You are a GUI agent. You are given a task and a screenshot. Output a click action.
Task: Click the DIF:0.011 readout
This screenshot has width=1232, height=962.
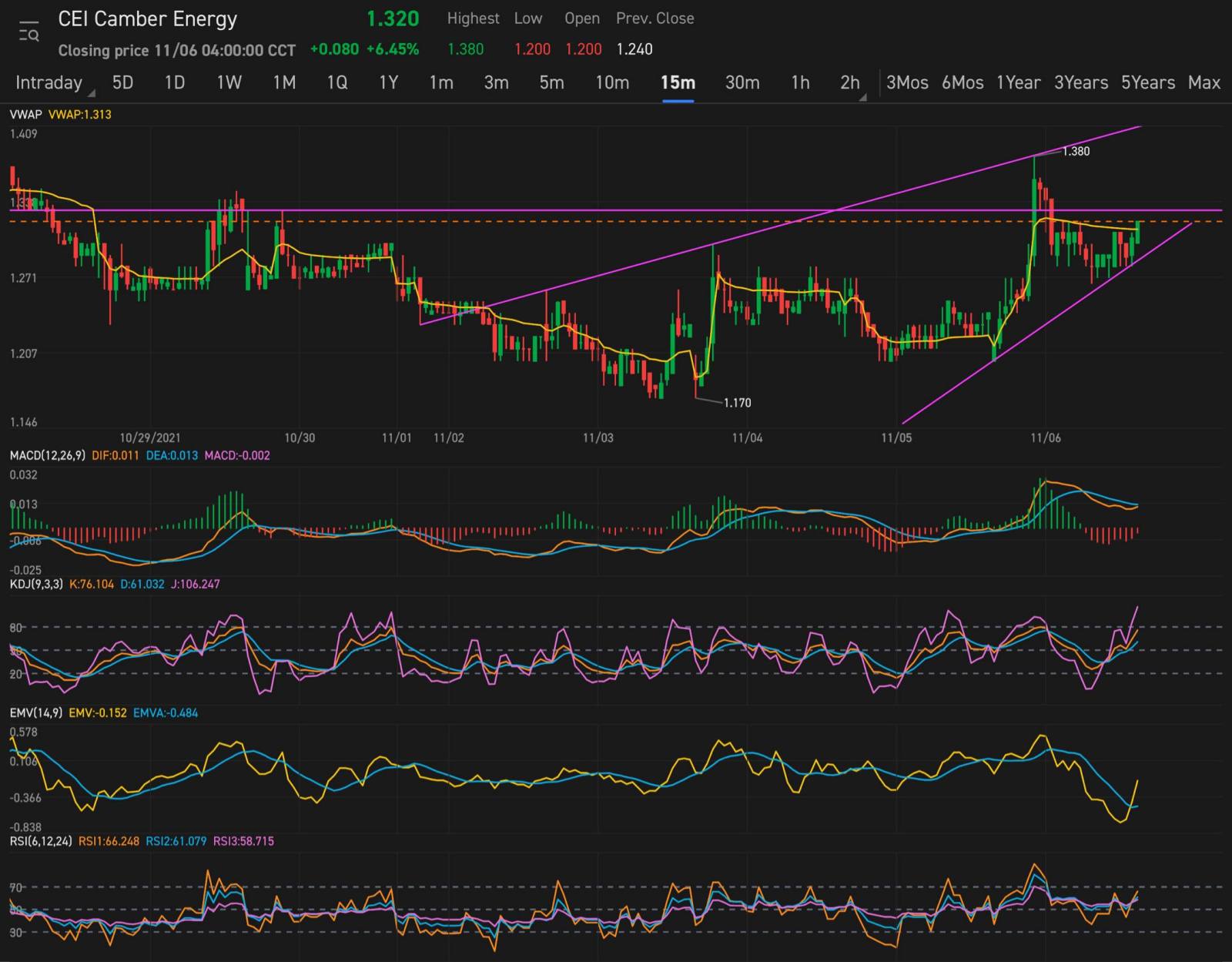115,455
